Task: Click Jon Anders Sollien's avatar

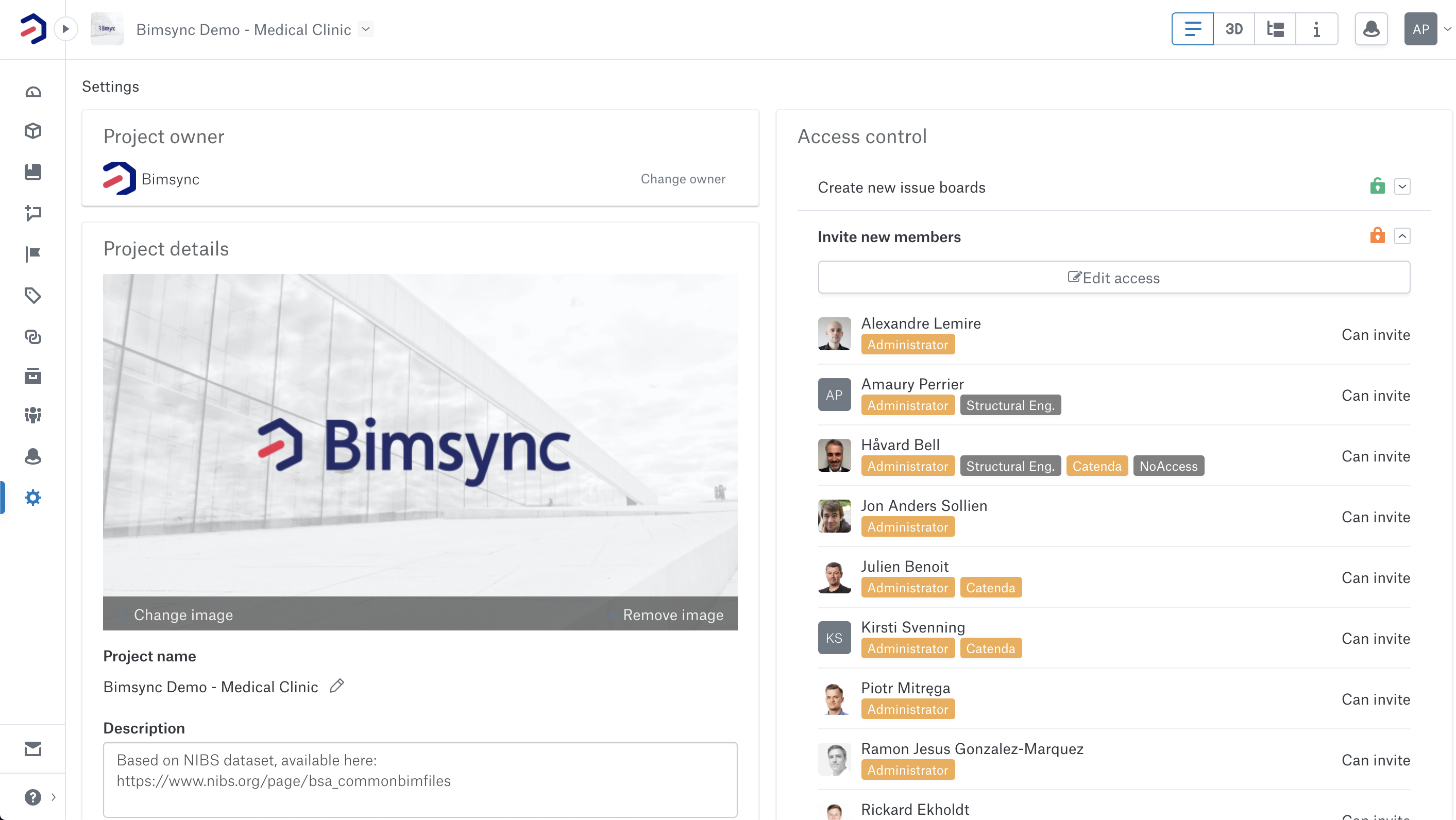Action: point(834,516)
